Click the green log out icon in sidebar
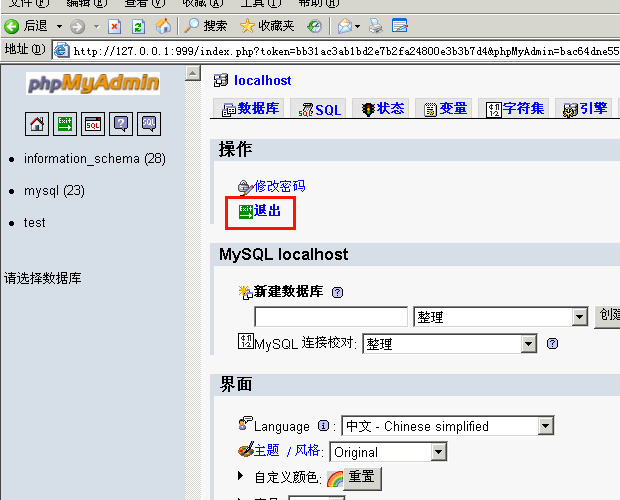 (65, 124)
